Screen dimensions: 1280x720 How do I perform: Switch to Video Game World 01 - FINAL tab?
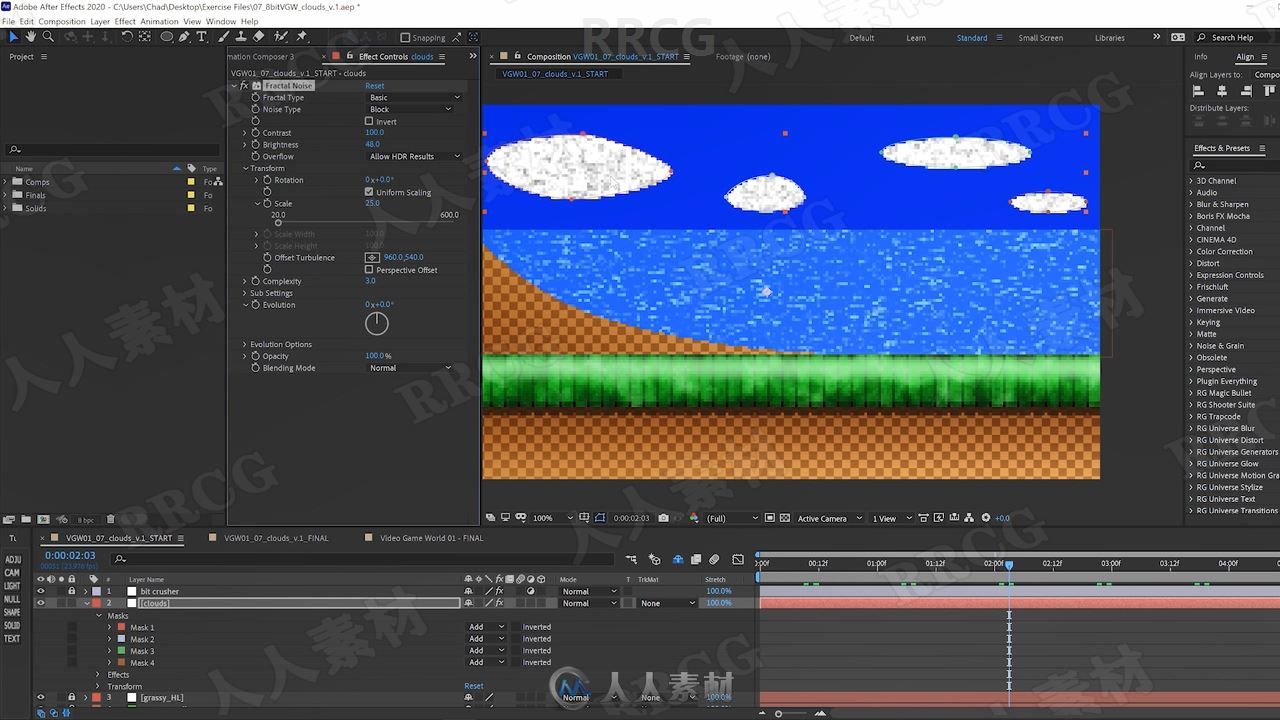tap(431, 538)
